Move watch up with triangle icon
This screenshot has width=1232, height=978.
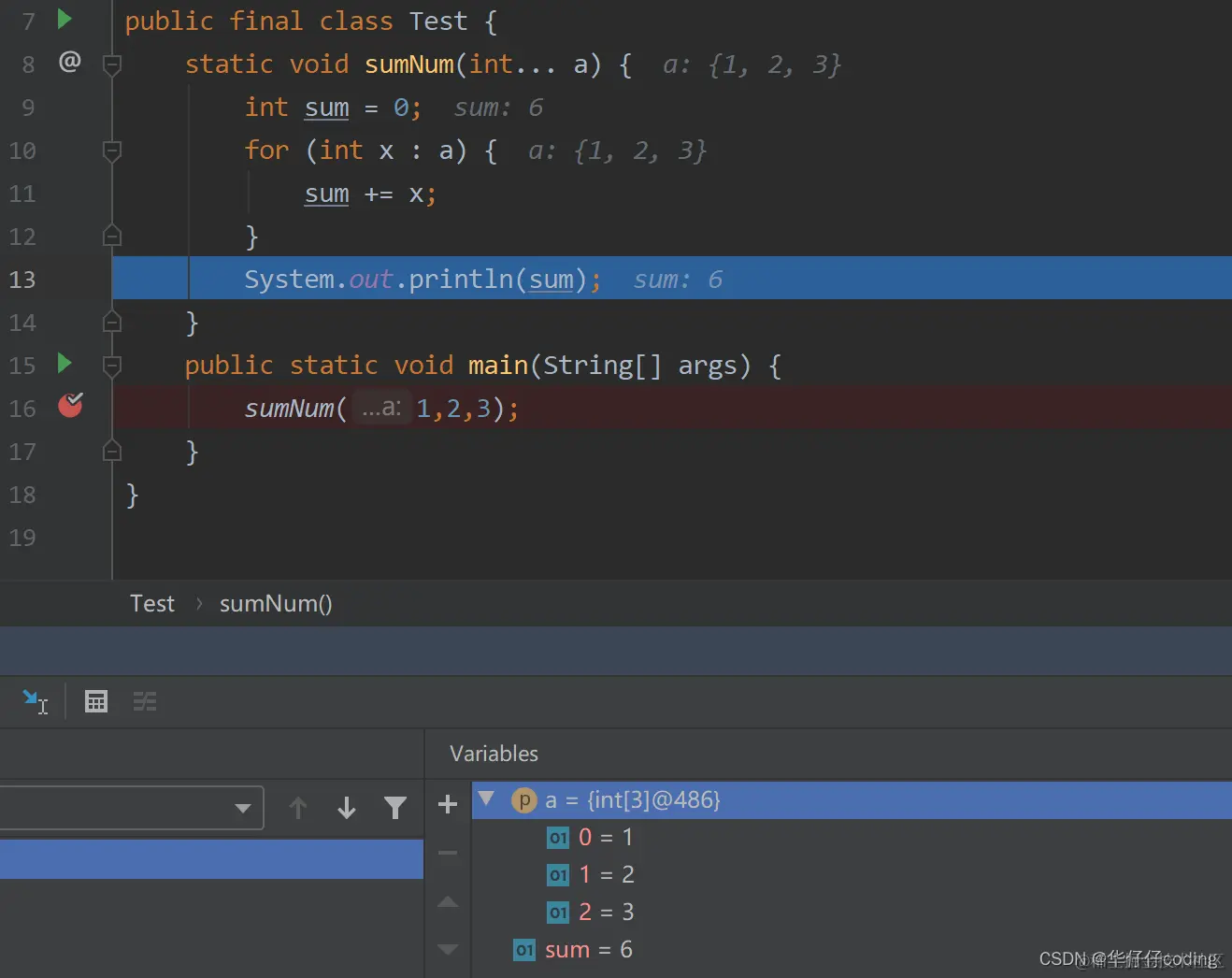pos(448,902)
